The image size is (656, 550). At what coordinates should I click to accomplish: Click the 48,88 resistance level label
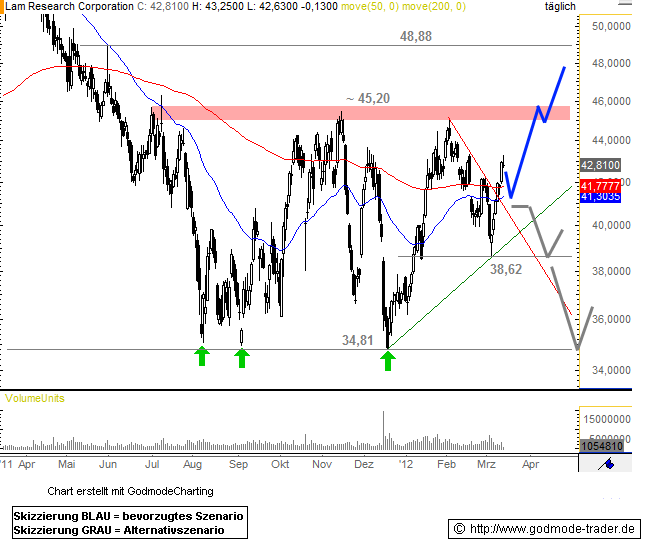click(415, 35)
